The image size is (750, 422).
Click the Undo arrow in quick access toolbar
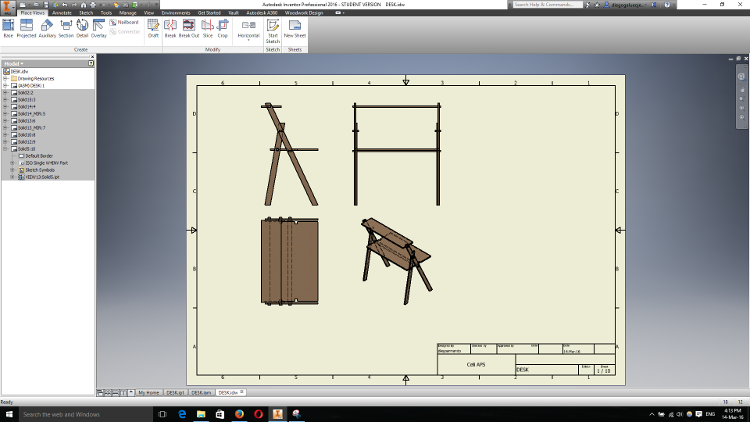65,5
